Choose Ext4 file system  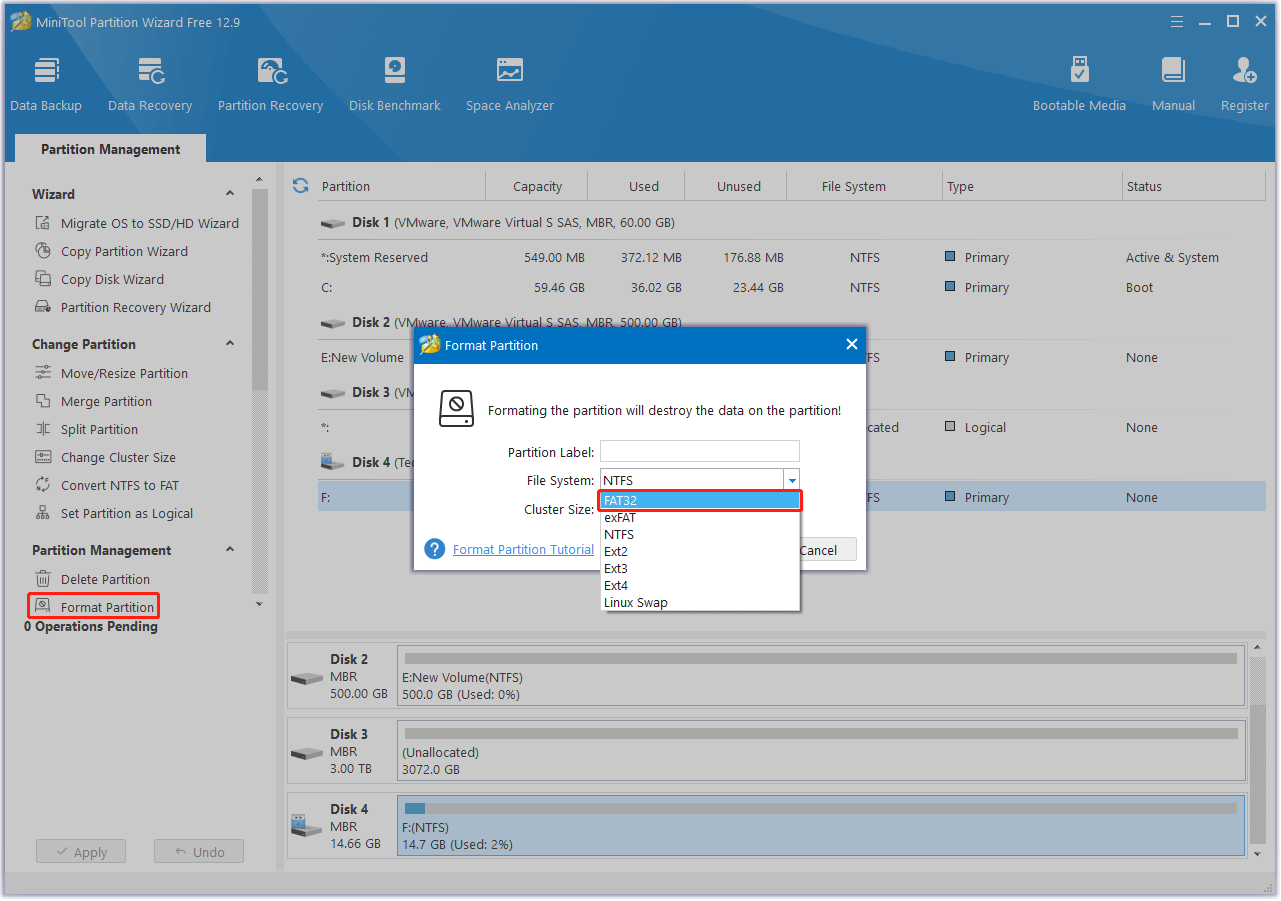[x=700, y=585]
